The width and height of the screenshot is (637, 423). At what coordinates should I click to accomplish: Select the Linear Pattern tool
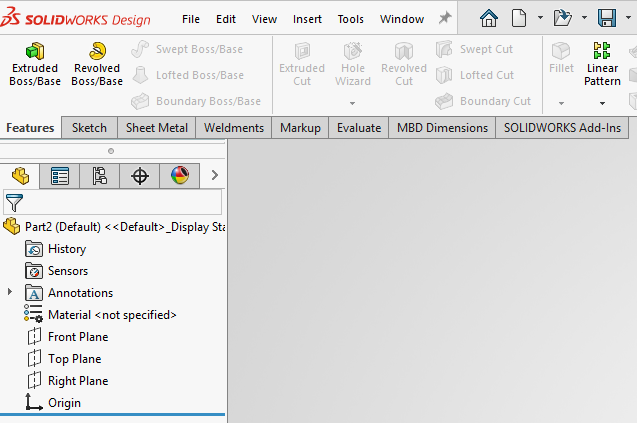[x=602, y=64]
